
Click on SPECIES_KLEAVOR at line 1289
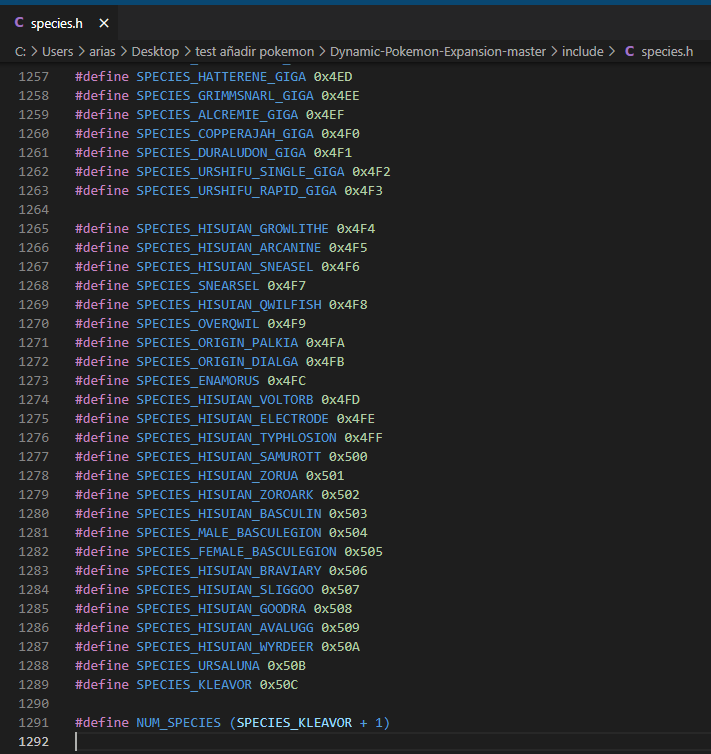[x=193, y=685]
